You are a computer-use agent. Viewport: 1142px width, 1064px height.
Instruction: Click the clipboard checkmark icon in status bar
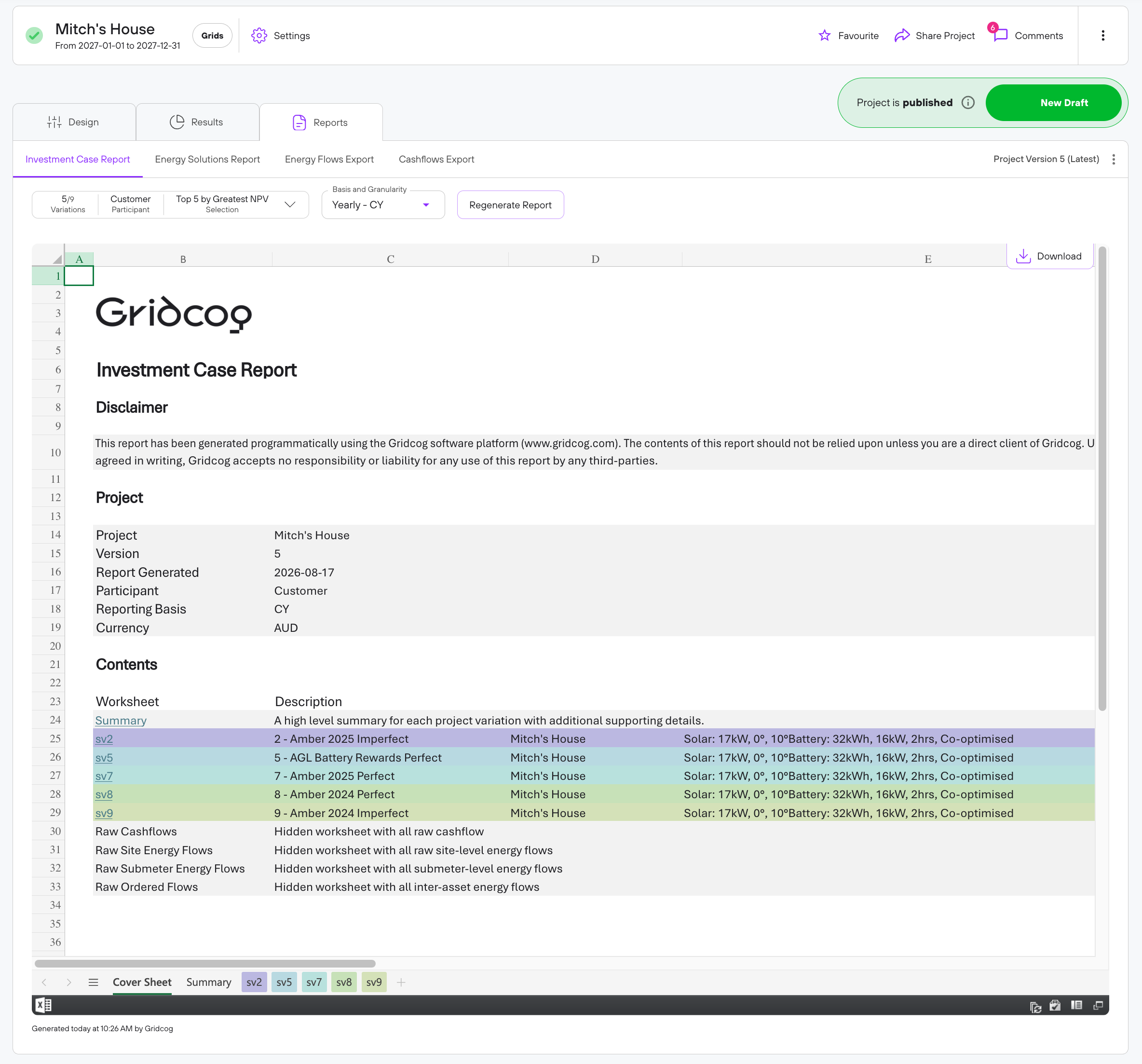coord(1055,1006)
